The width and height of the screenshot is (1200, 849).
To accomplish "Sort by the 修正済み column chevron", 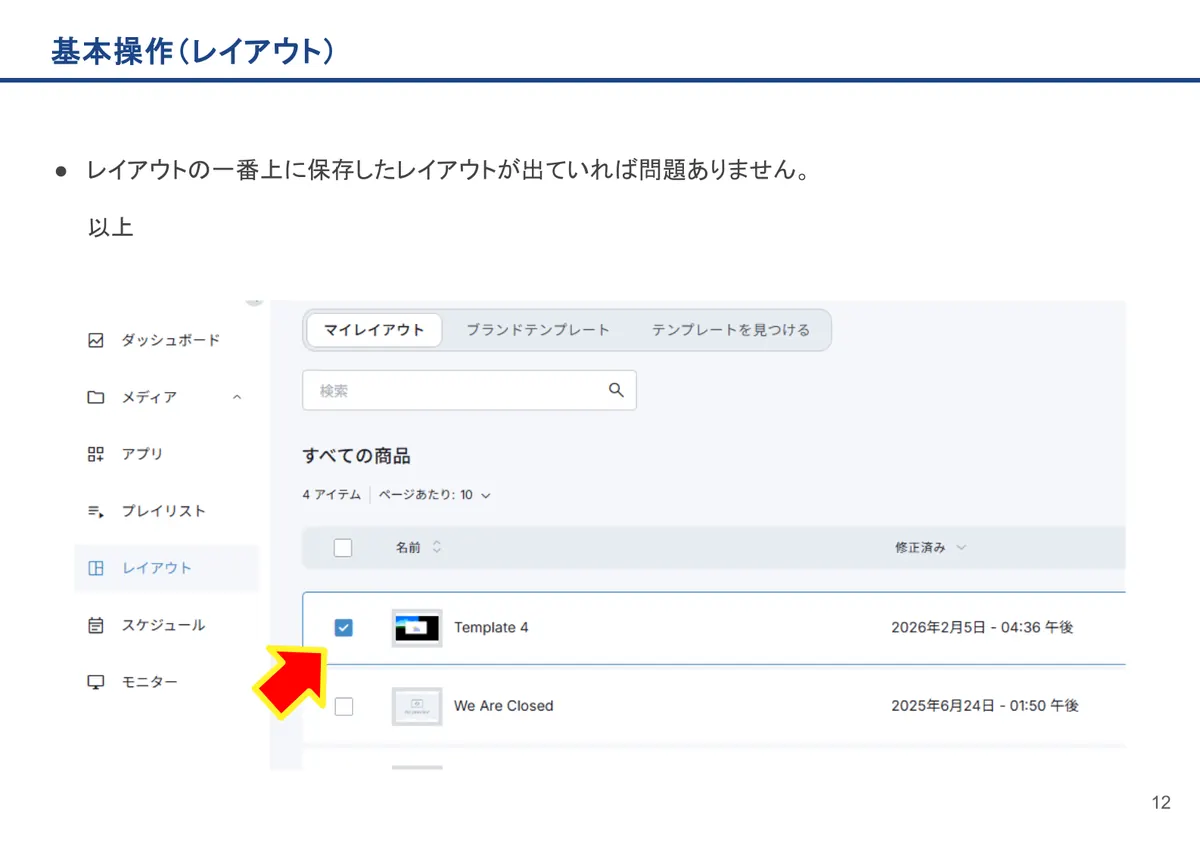I will (961, 547).
